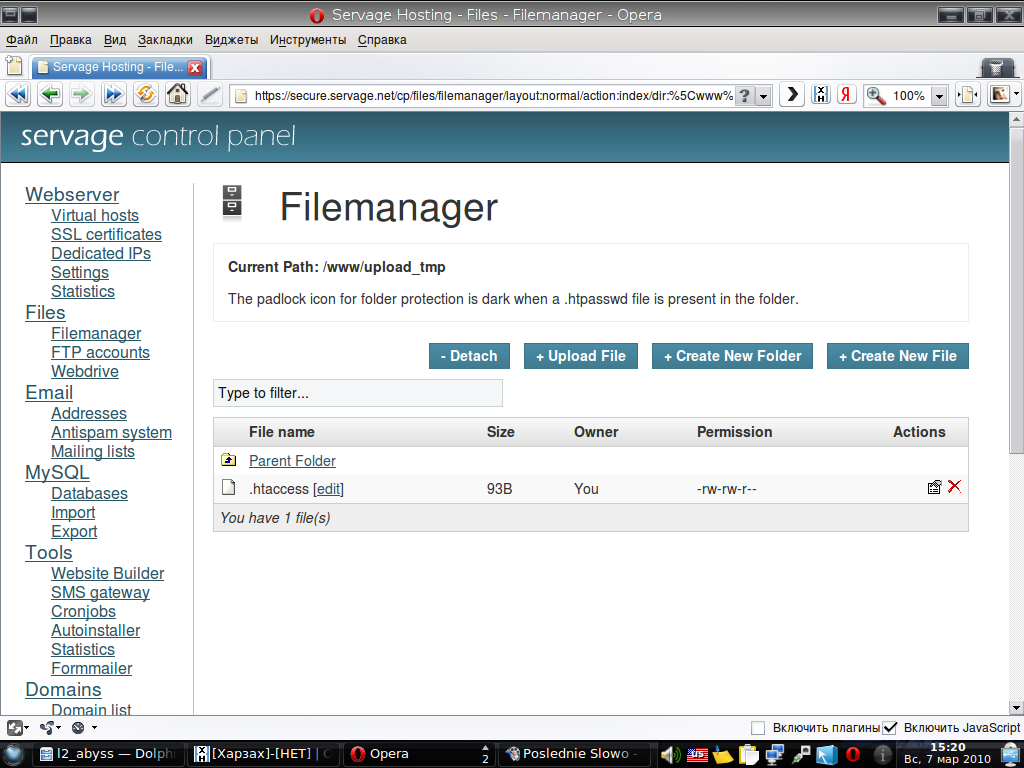Click the wand (pencil) toolbar icon

210,95
